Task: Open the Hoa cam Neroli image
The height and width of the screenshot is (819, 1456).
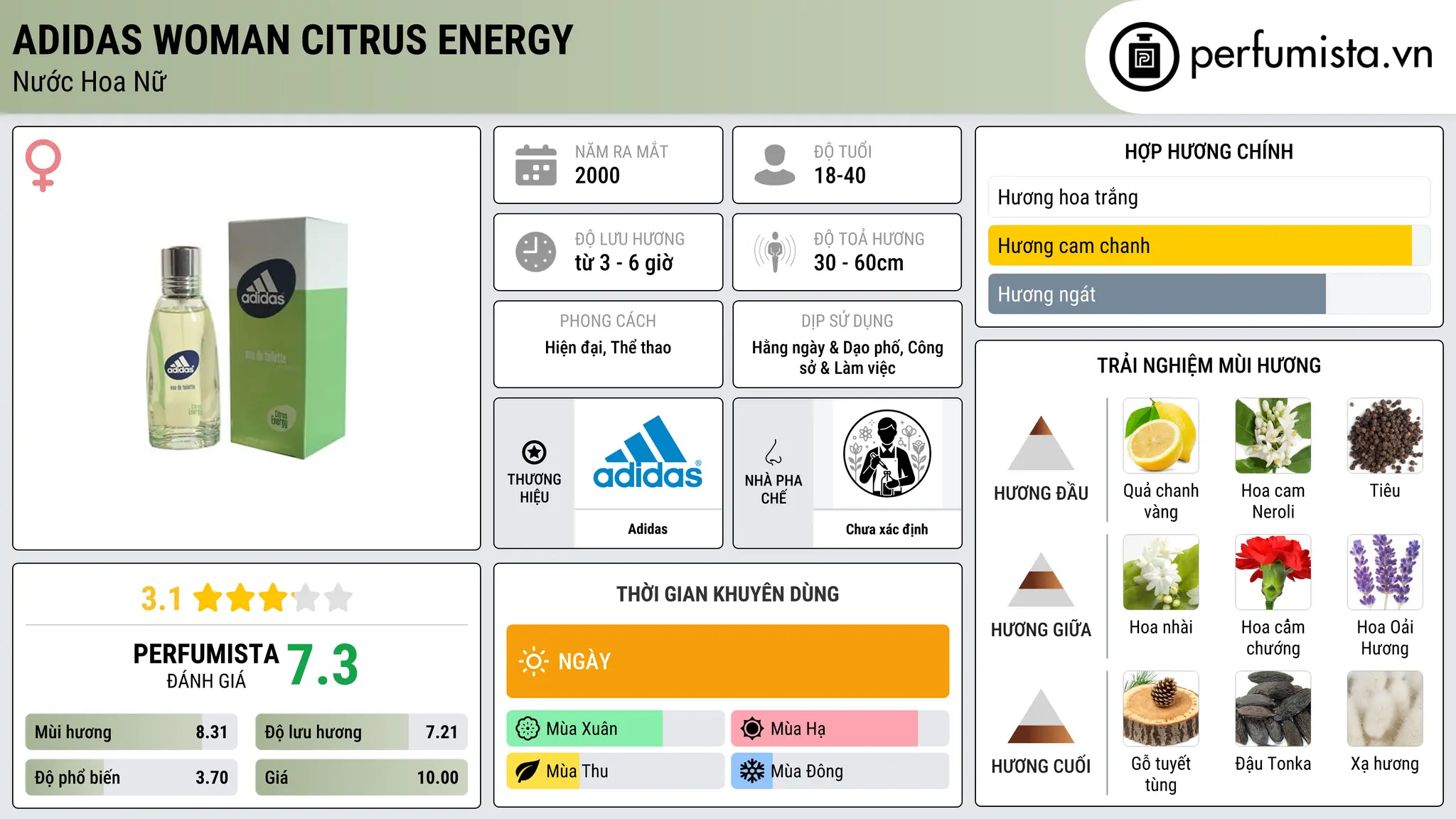Action: [1273, 436]
